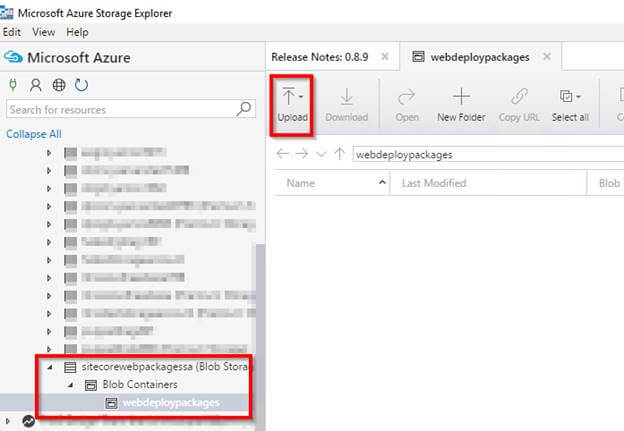Create a New Folder from the toolbar
624x431 pixels.
[461, 105]
